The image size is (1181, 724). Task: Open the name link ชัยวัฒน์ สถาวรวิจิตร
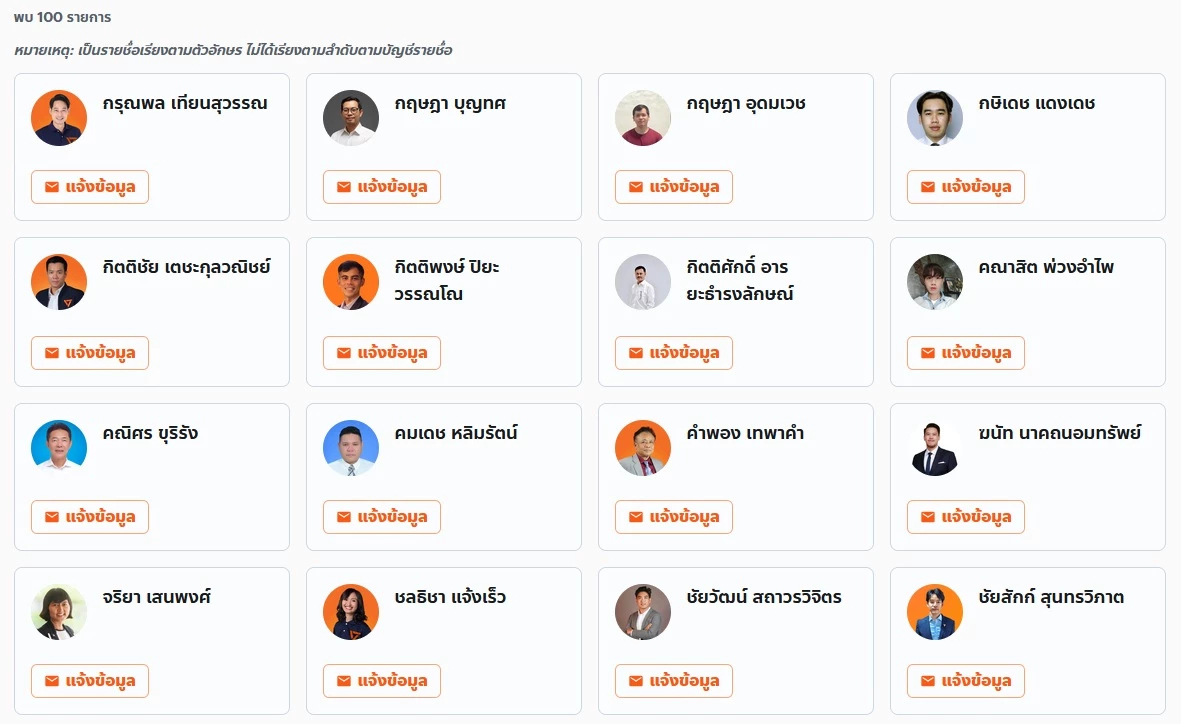click(764, 598)
